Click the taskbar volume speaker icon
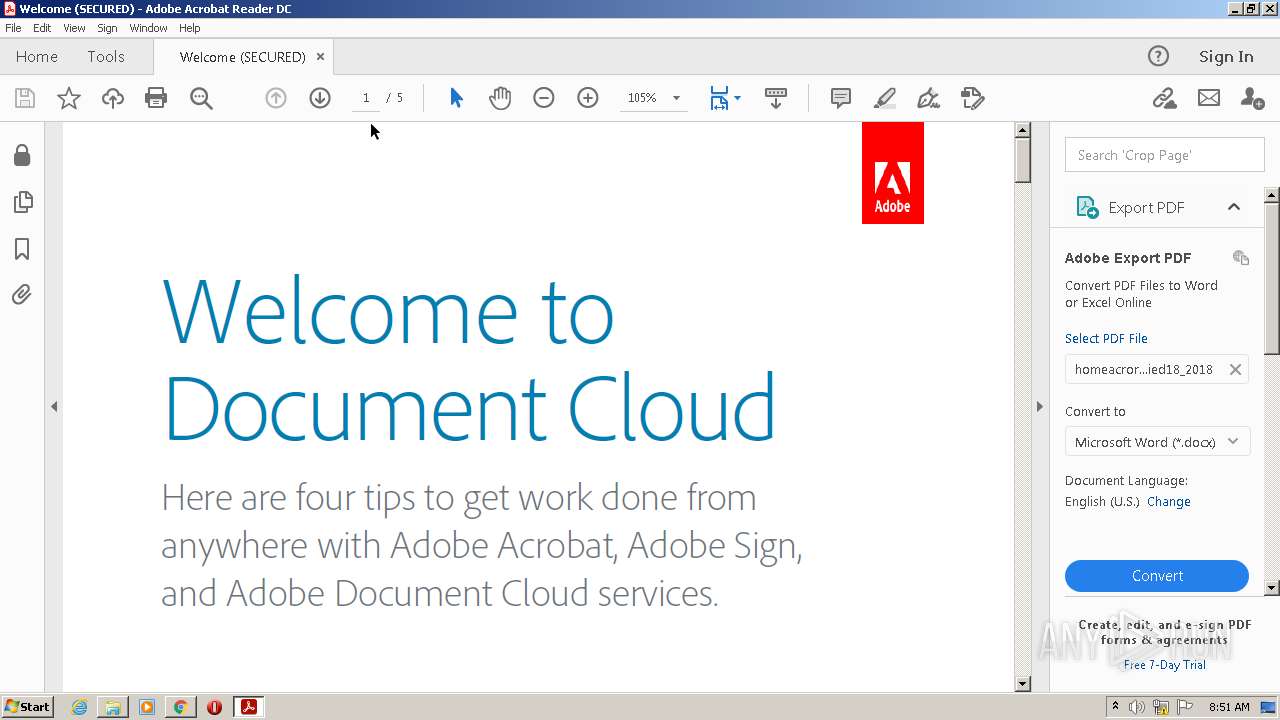This screenshot has width=1280, height=720. click(x=1137, y=707)
